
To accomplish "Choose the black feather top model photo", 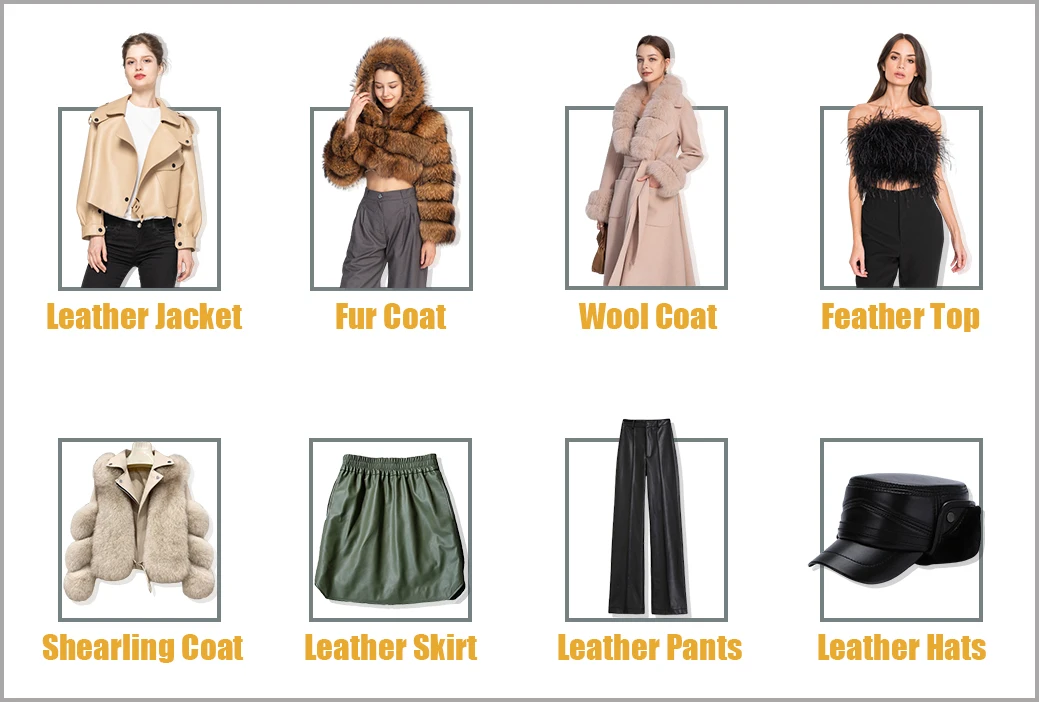I will coord(901,160).
